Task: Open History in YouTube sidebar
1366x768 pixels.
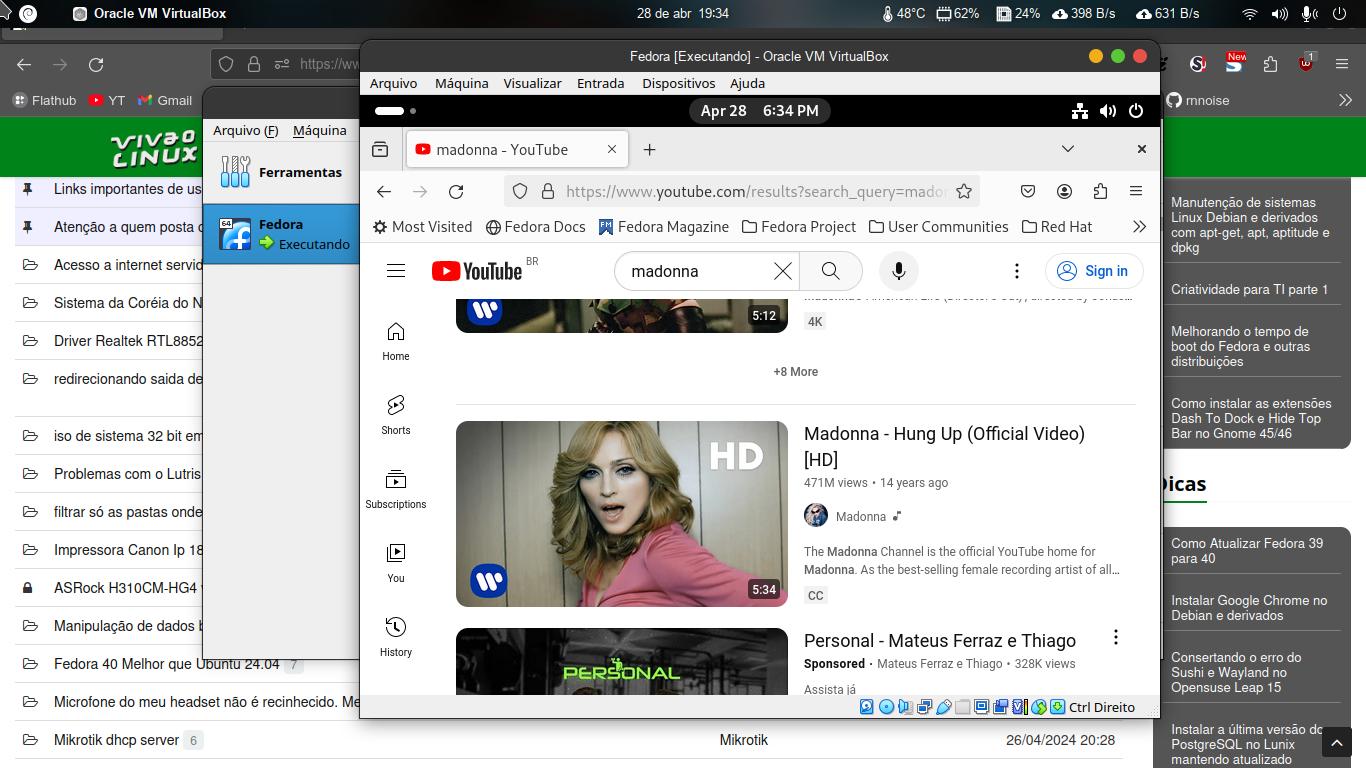Action: click(x=396, y=637)
